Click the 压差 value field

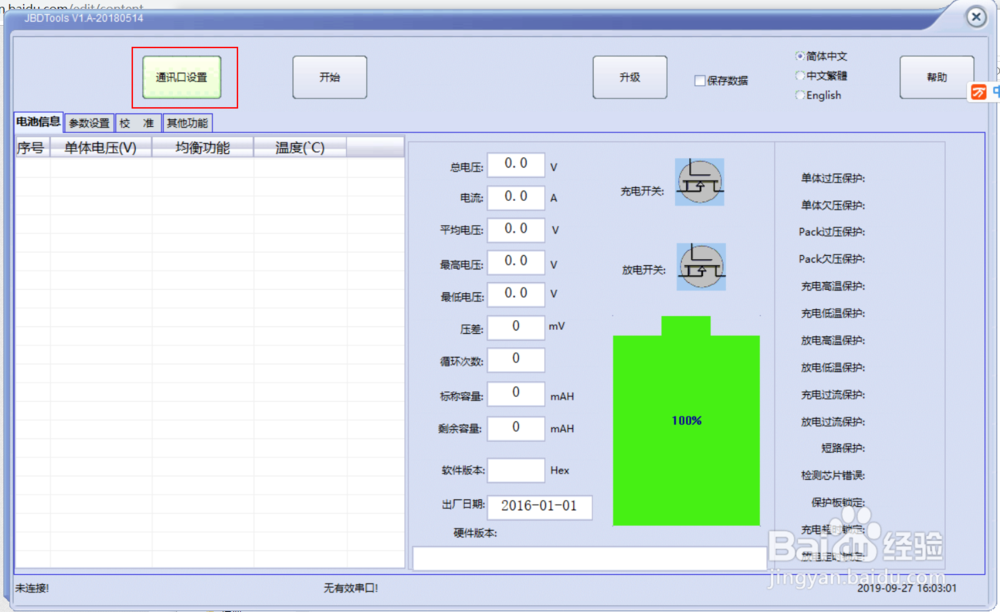pyautogui.click(x=516, y=327)
